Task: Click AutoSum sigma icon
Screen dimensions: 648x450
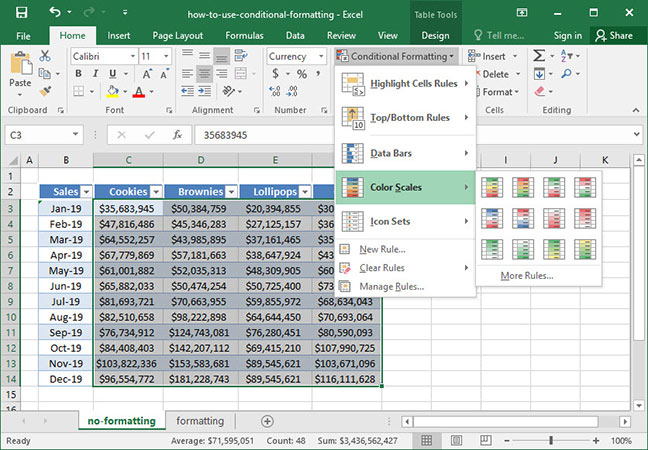Action: coord(539,56)
